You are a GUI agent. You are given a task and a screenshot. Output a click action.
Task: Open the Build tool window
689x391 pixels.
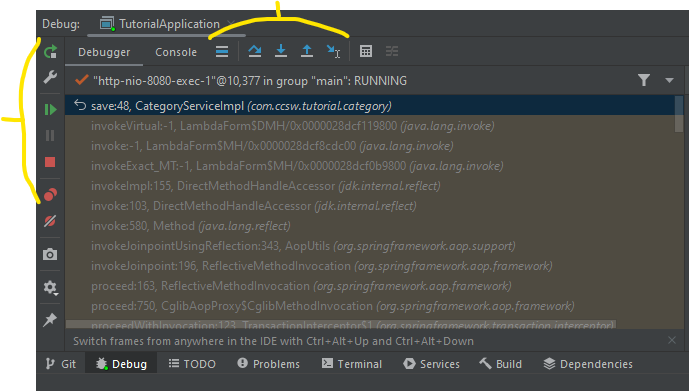(500, 364)
